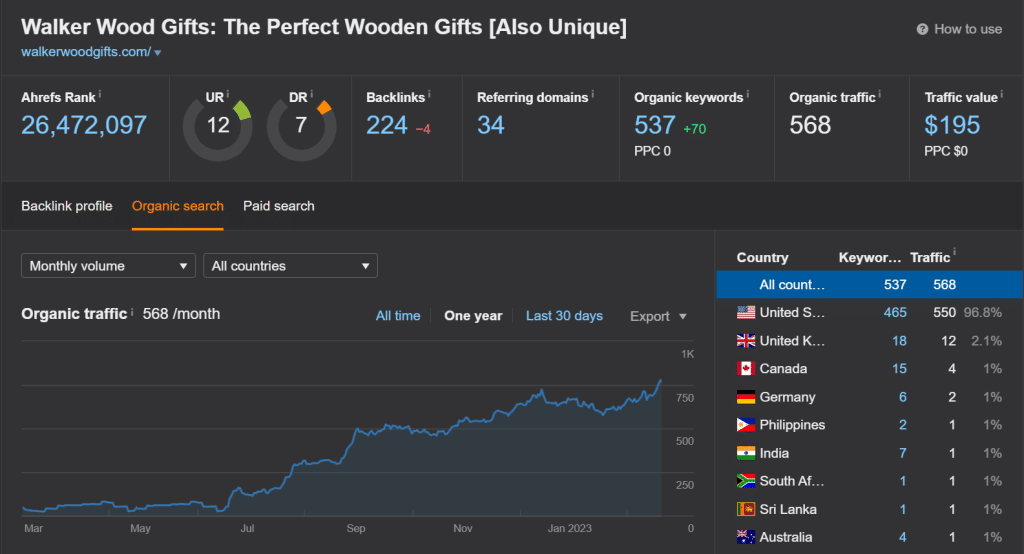This screenshot has width=1024, height=554.
Task: Click the United States flag icon
Action: click(746, 312)
